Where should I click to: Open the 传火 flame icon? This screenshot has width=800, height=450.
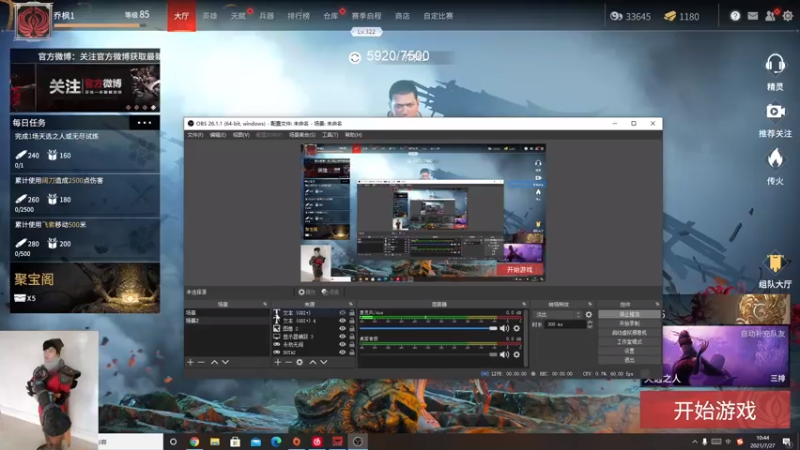coord(775,159)
